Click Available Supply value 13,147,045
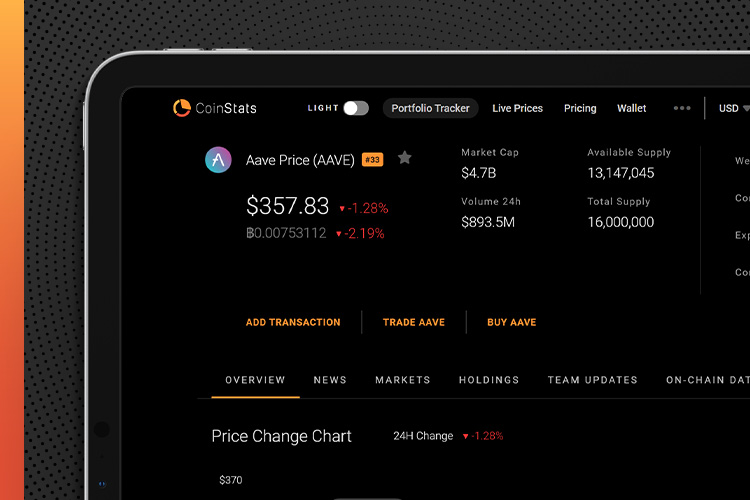Image resolution: width=750 pixels, height=500 pixels. point(621,173)
